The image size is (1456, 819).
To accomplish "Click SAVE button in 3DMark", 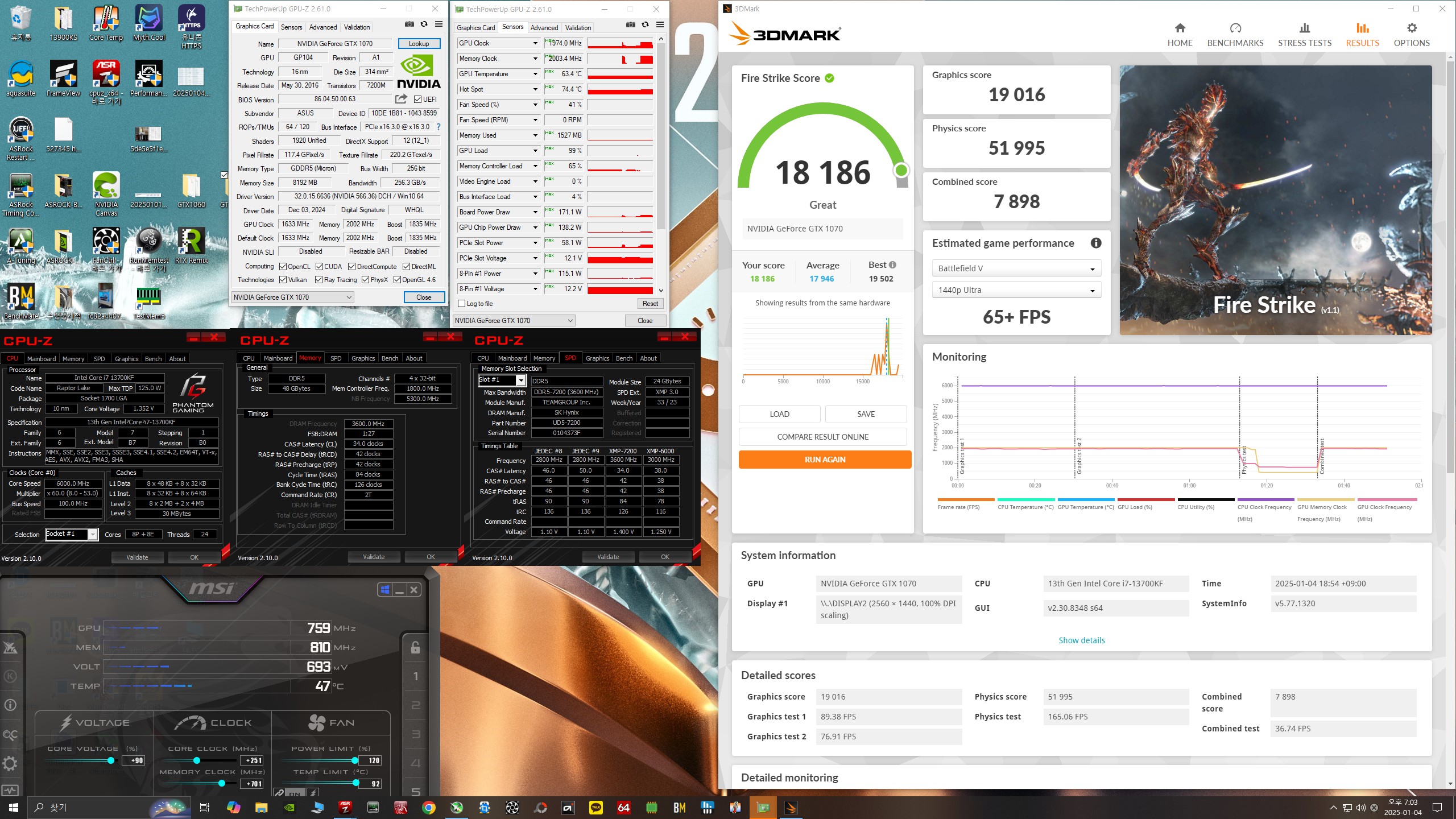I will tap(866, 414).
